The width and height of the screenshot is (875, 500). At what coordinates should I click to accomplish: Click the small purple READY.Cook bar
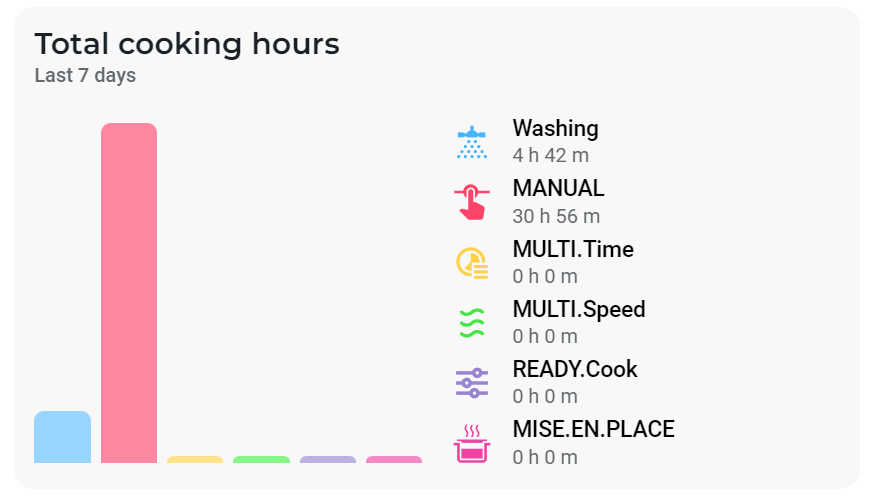click(x=328, y=460)
